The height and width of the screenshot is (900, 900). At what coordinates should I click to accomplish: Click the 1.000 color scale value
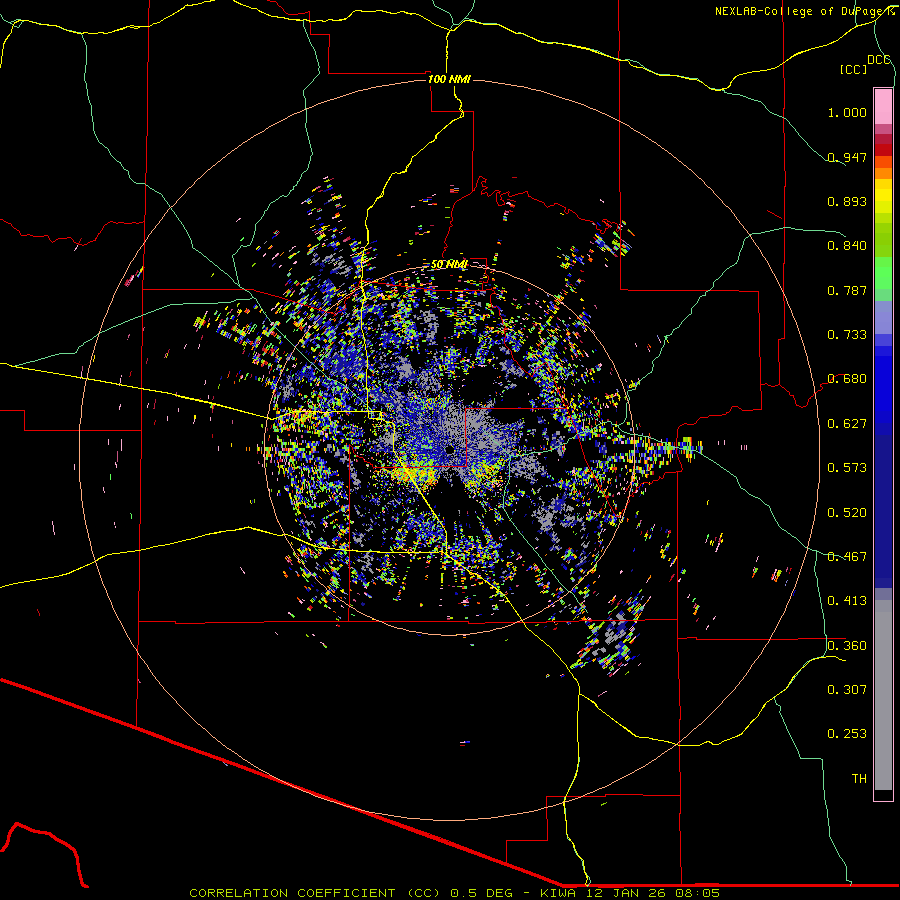pos(847,112)
